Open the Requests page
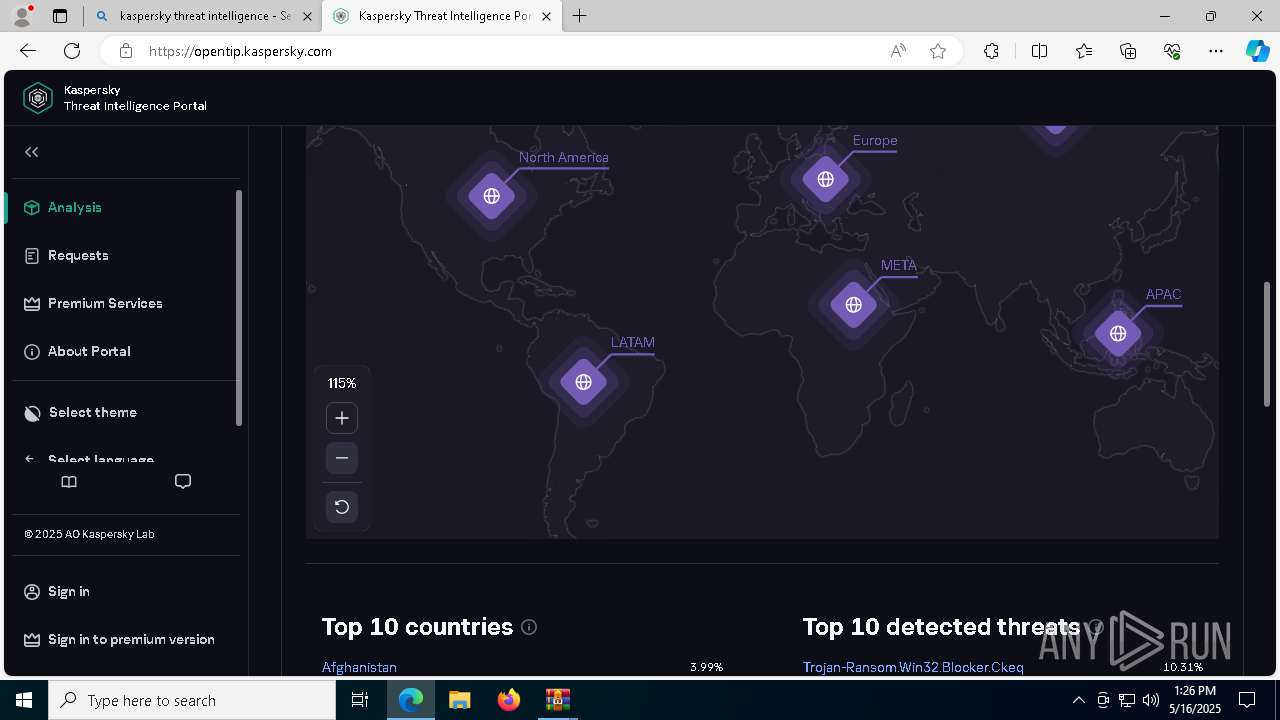Image resolution: width=1280 pixels, height=720 pixels. tap(65, 255)
